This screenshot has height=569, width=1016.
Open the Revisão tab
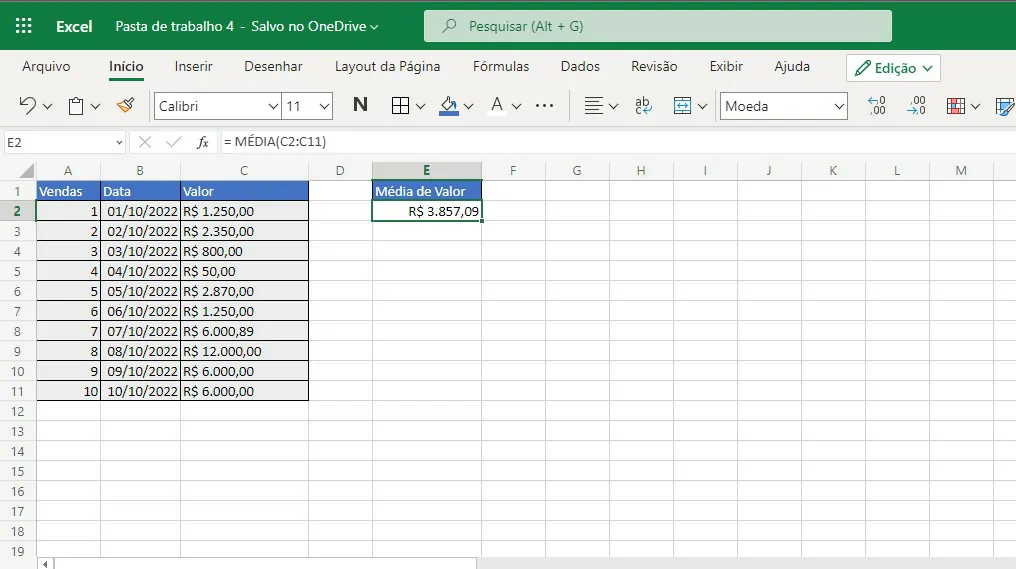(654, 66)
